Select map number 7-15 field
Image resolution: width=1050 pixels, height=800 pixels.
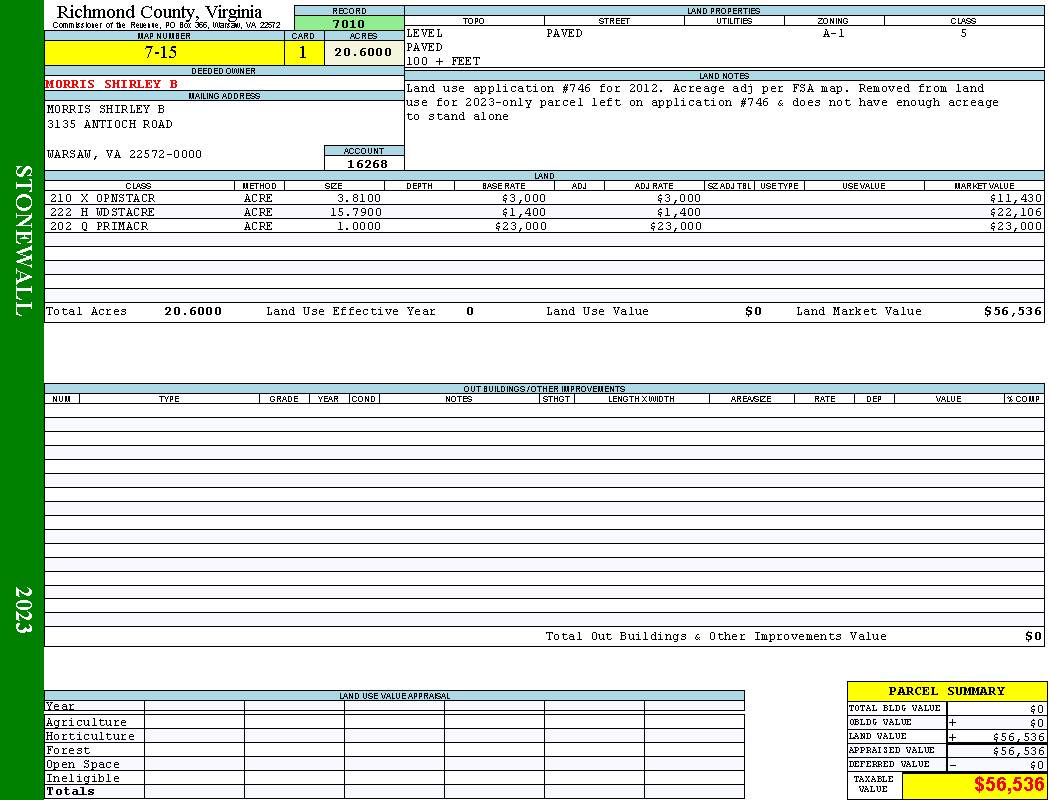164,52
